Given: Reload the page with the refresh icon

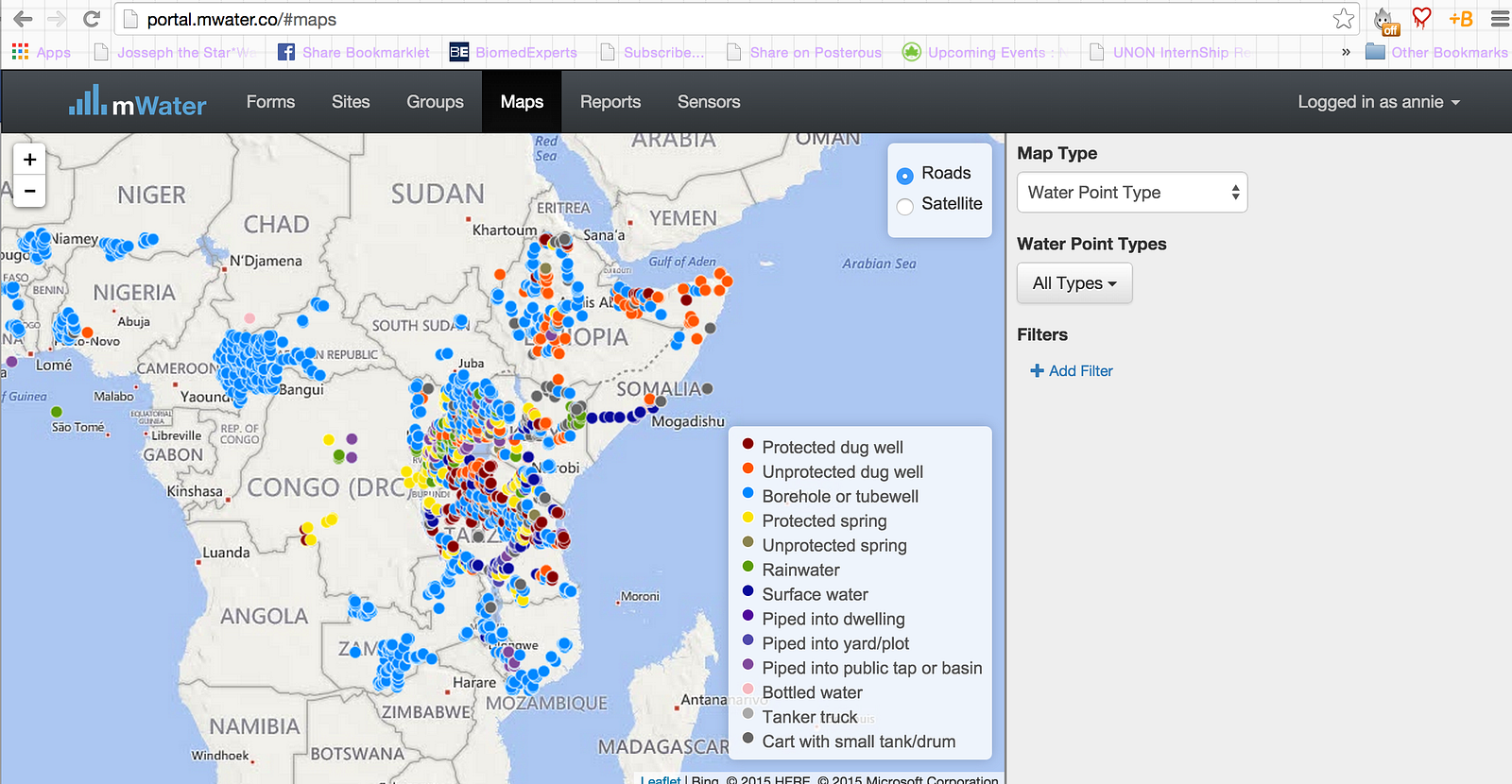Looking at the screenshot, I should tap(92, 19).
